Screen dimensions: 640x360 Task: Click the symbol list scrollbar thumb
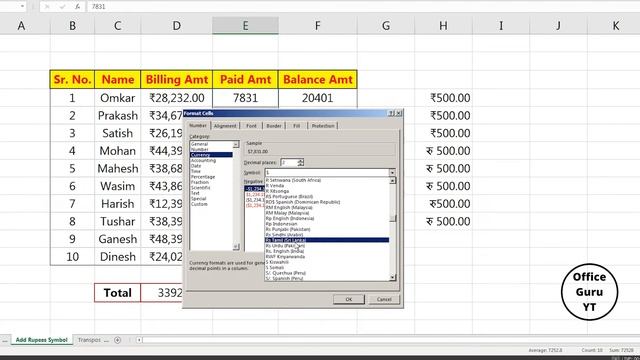pos(393,218)
